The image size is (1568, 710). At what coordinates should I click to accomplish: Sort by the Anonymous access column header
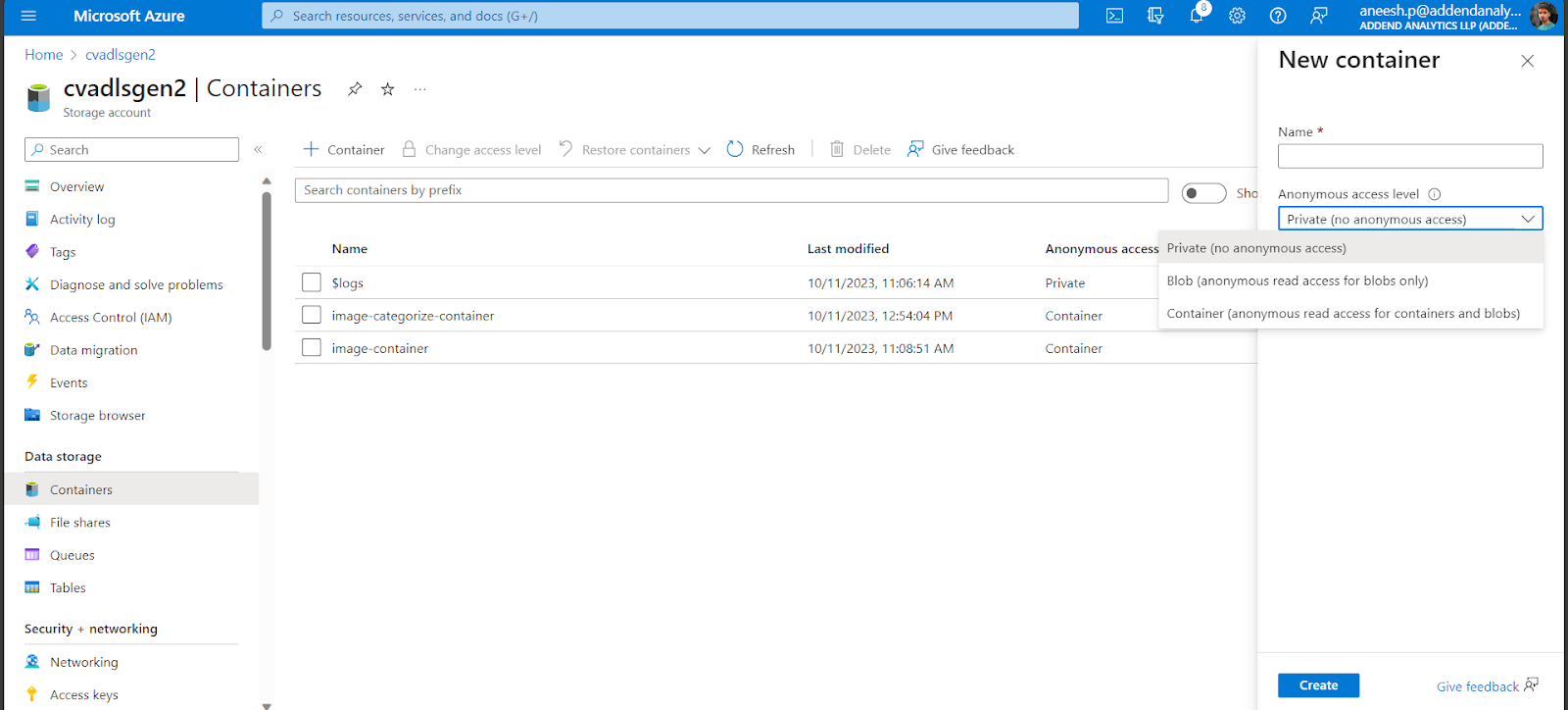pos(1102,249)
